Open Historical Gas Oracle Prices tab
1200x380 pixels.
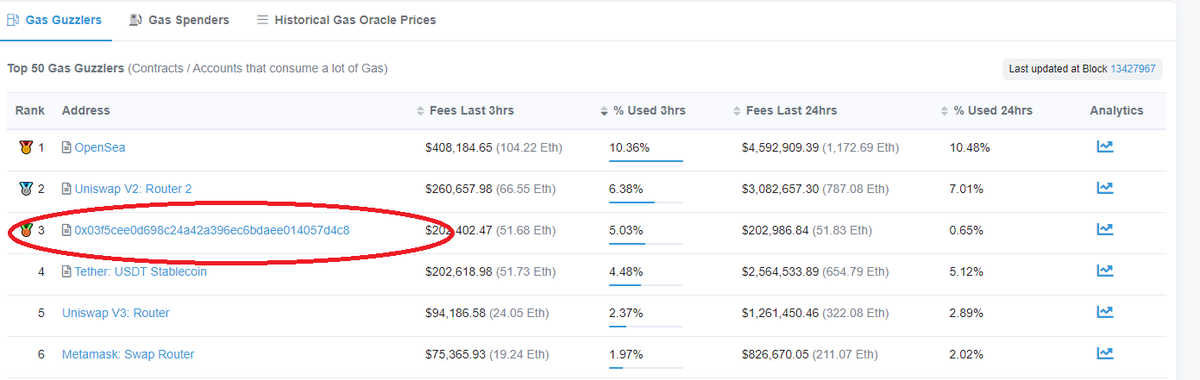346,20
